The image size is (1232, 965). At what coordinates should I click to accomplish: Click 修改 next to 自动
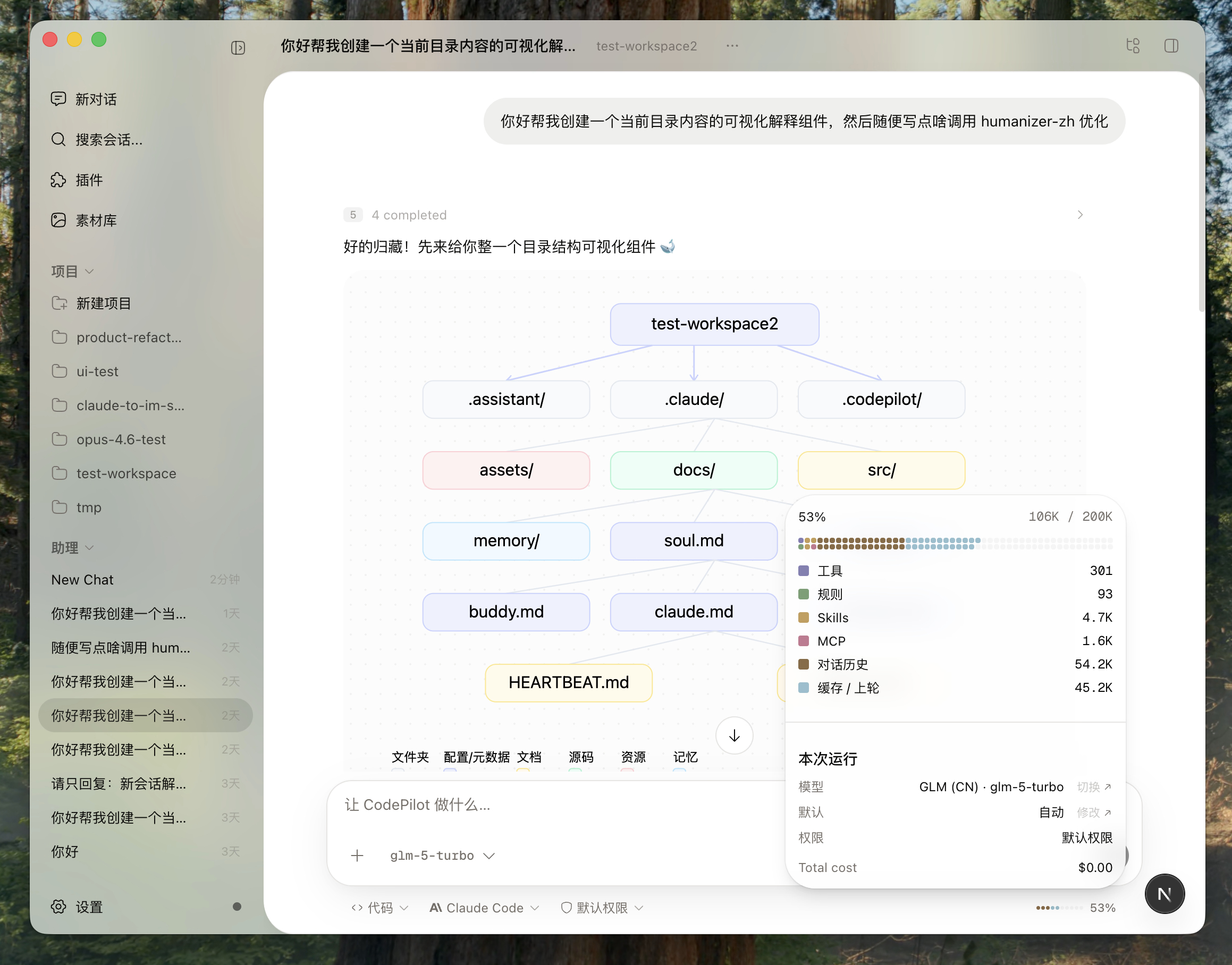point(1093,812)
